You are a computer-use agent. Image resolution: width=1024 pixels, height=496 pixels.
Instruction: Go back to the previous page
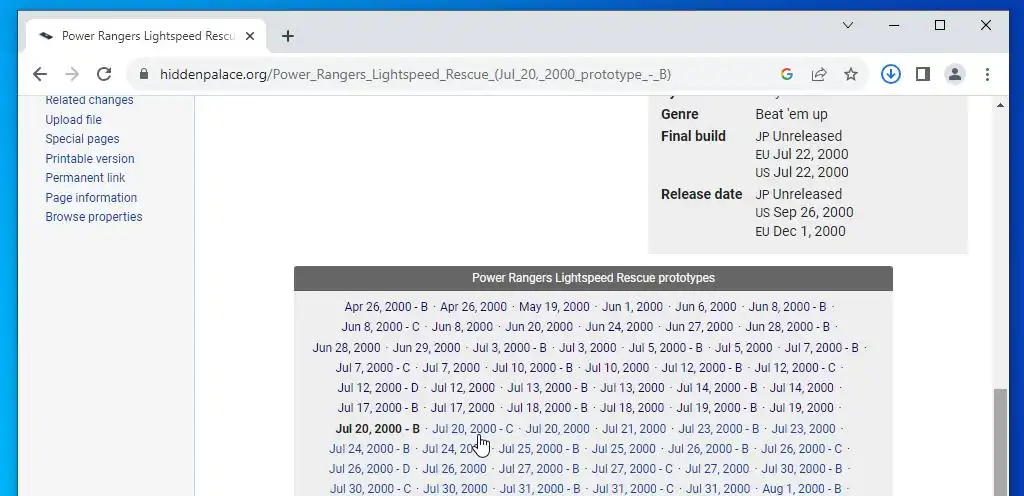pyautogui.click(x=40, y=74)
